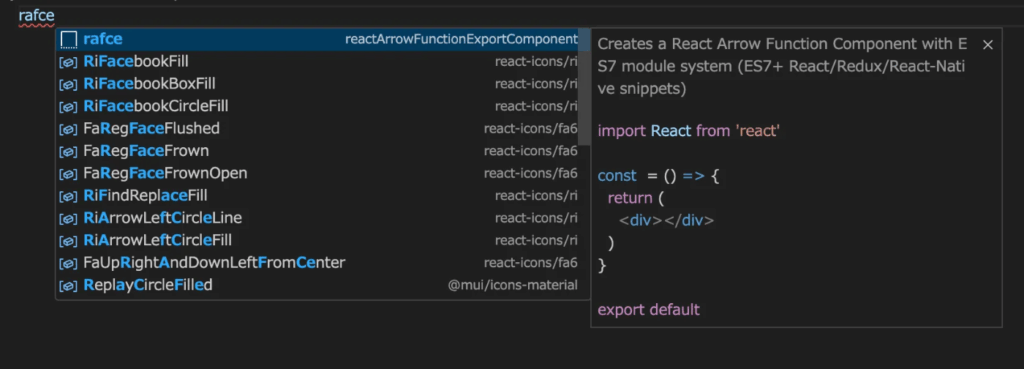Choose the FaUpRightAndDownLeftFromCenter suggestion
The width and height of the screenshot is (1024, 369).
pyautogui.click(x=317, y=263)
